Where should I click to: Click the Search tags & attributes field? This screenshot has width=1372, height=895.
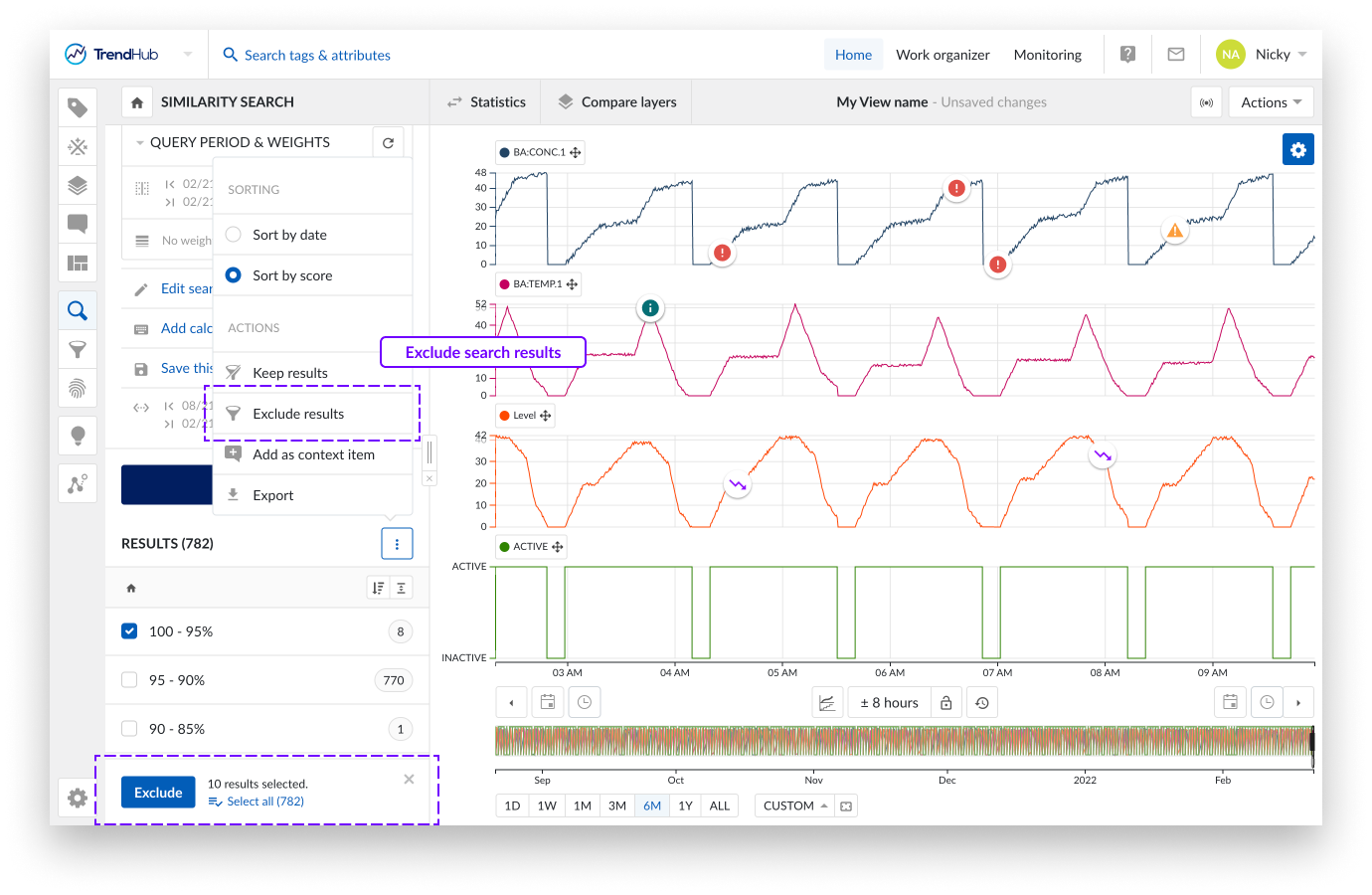click(x=317, y=56)
